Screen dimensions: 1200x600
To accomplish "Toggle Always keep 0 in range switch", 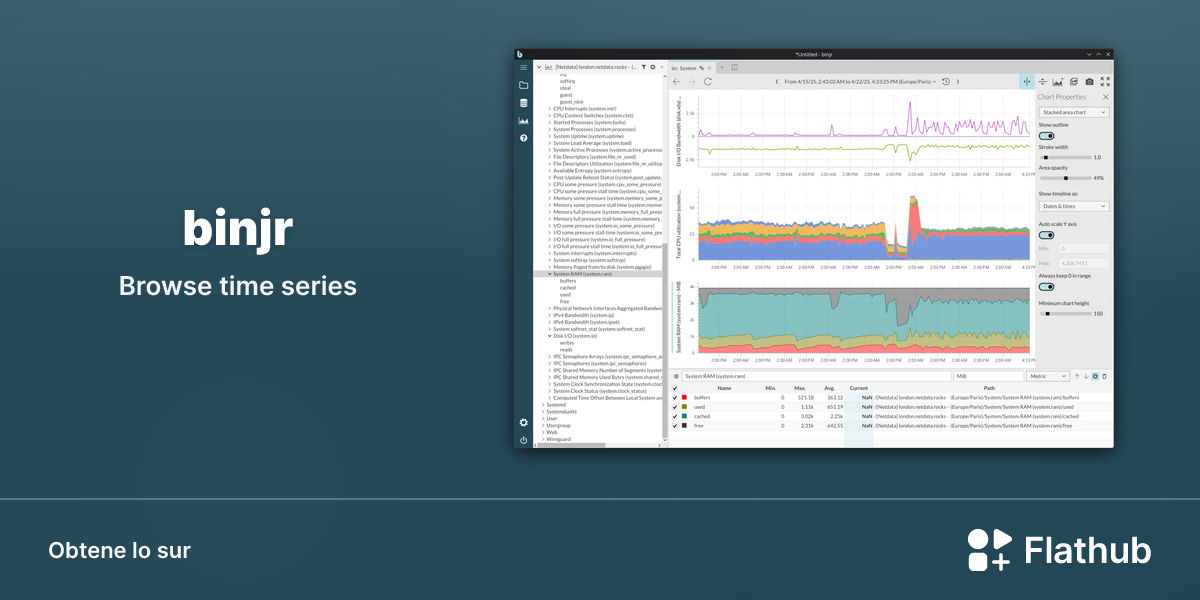I will (1046, 287).
